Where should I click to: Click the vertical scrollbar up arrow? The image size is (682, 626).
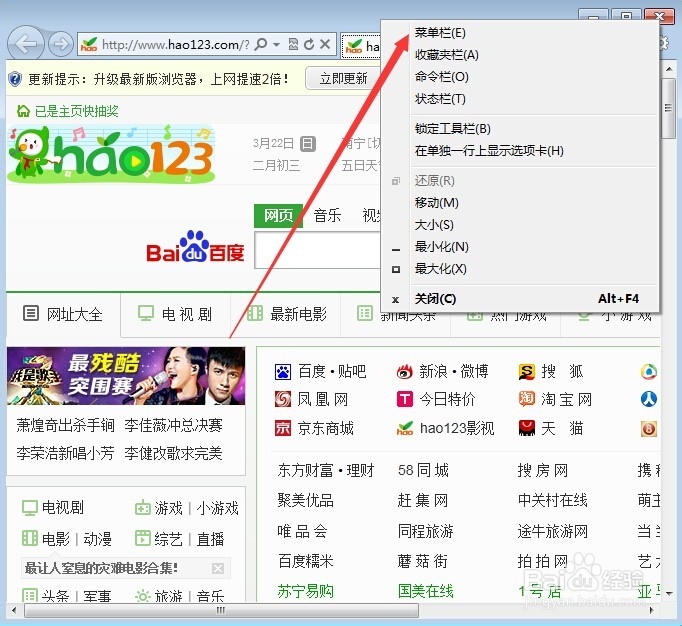click(669, 70)
